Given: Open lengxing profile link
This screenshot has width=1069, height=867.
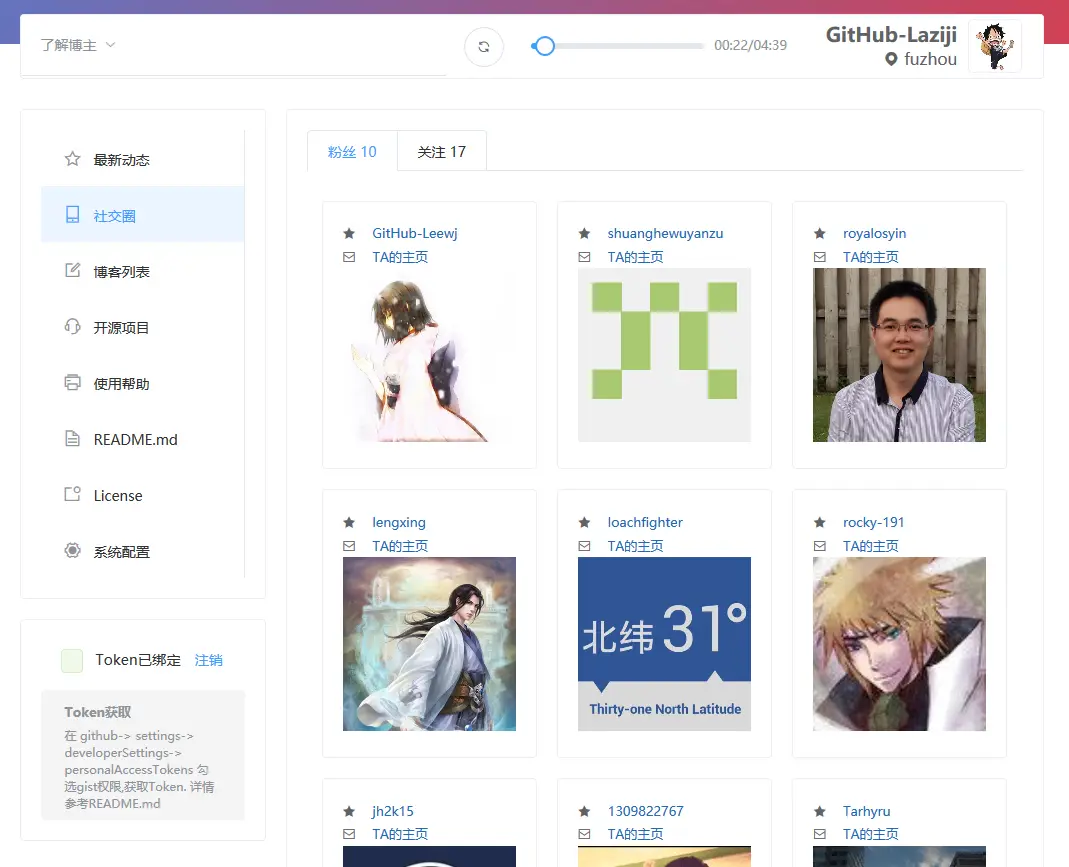Looking at the screenshot, I should coord(399,522).
